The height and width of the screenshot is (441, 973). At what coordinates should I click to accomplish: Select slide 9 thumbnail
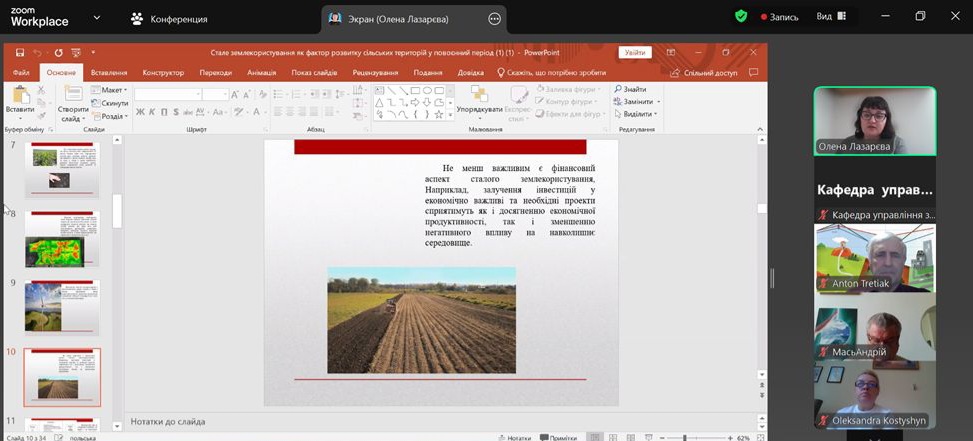point(62,308)
